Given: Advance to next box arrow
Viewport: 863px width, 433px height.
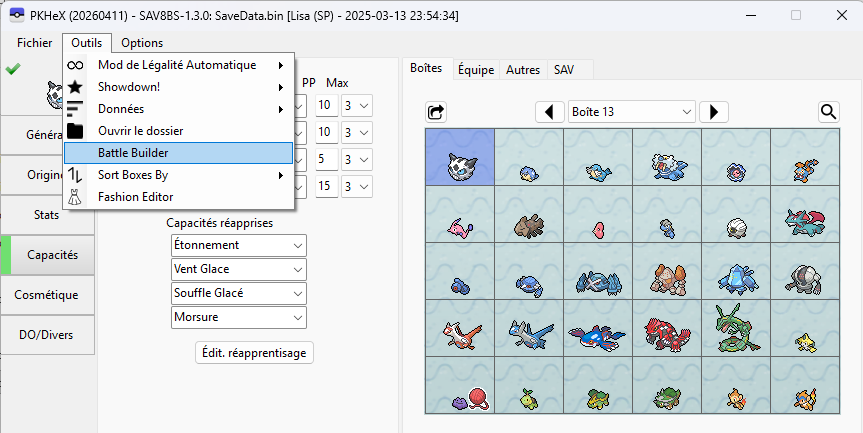Looking at the screenshot, I should point(714,112).
